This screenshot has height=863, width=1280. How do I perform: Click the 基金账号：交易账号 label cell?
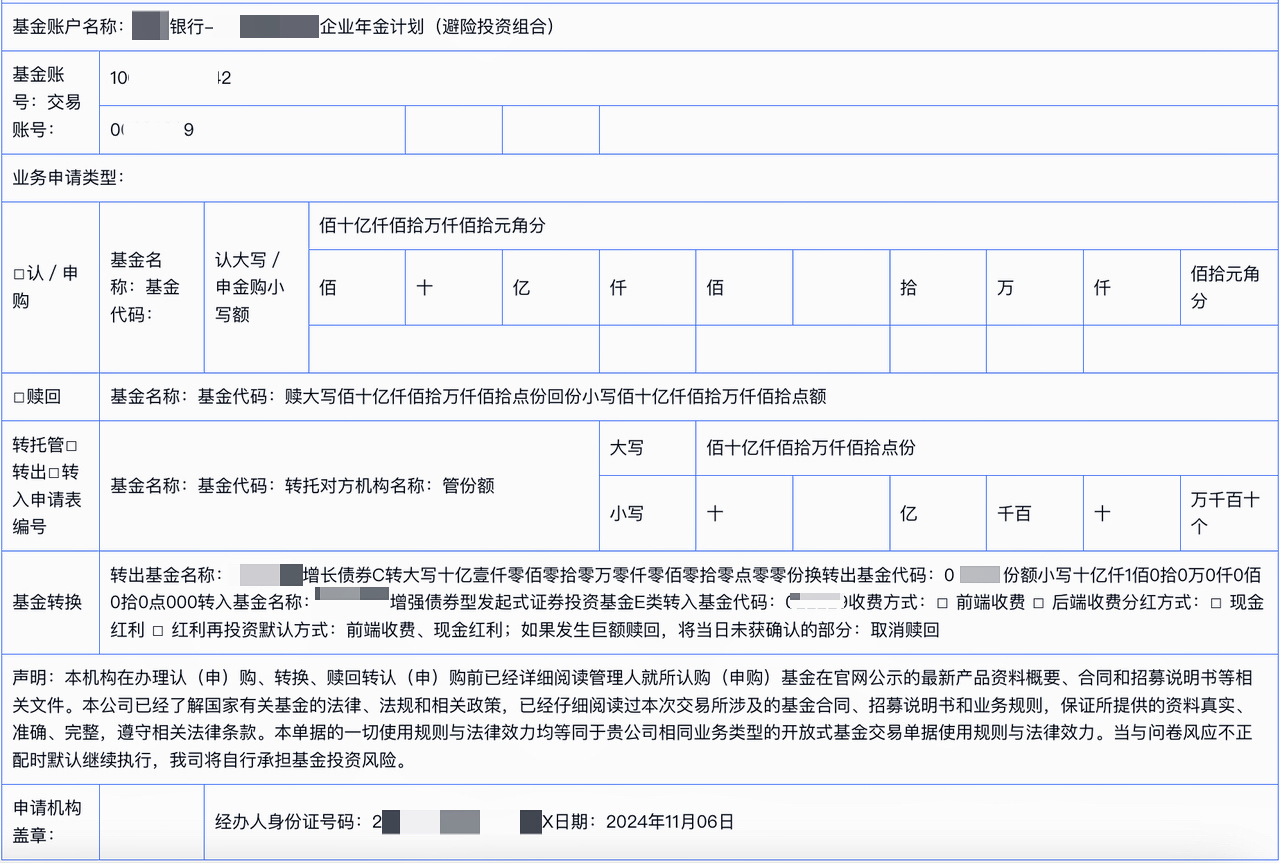click(50, 102)
